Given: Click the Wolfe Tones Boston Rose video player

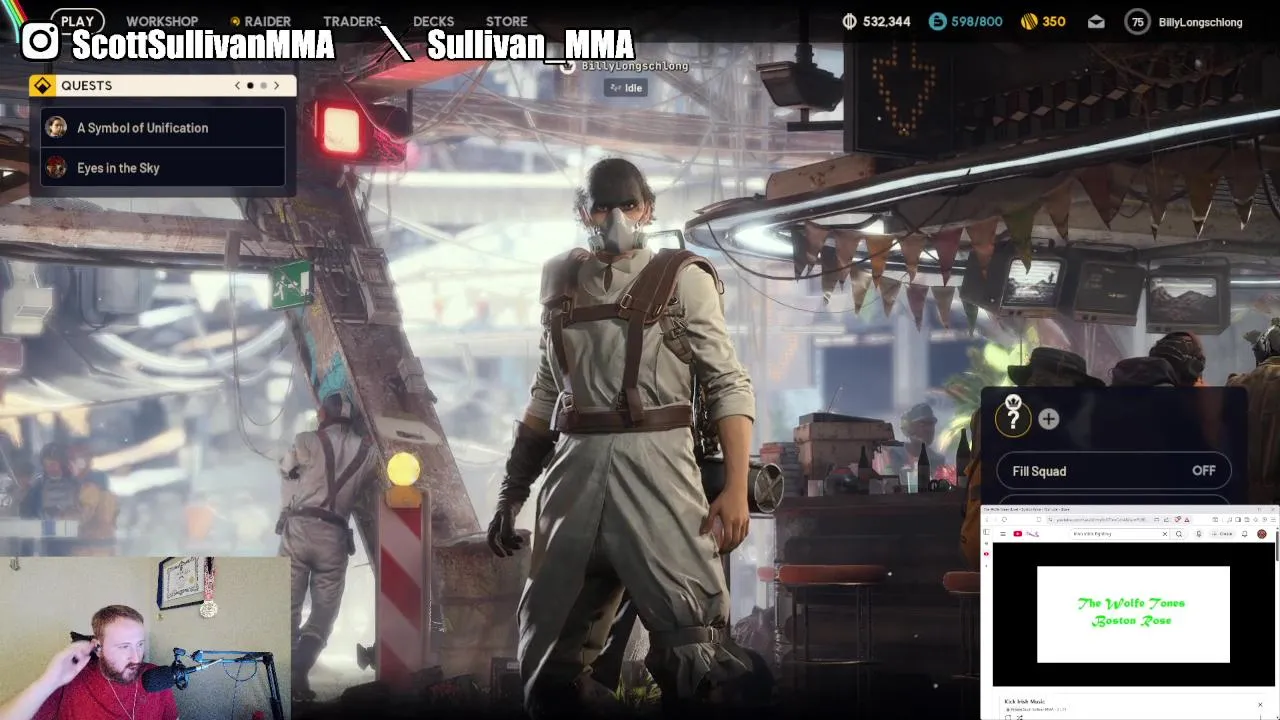Looking at the screenshot, I should (x=1133, y=614).
